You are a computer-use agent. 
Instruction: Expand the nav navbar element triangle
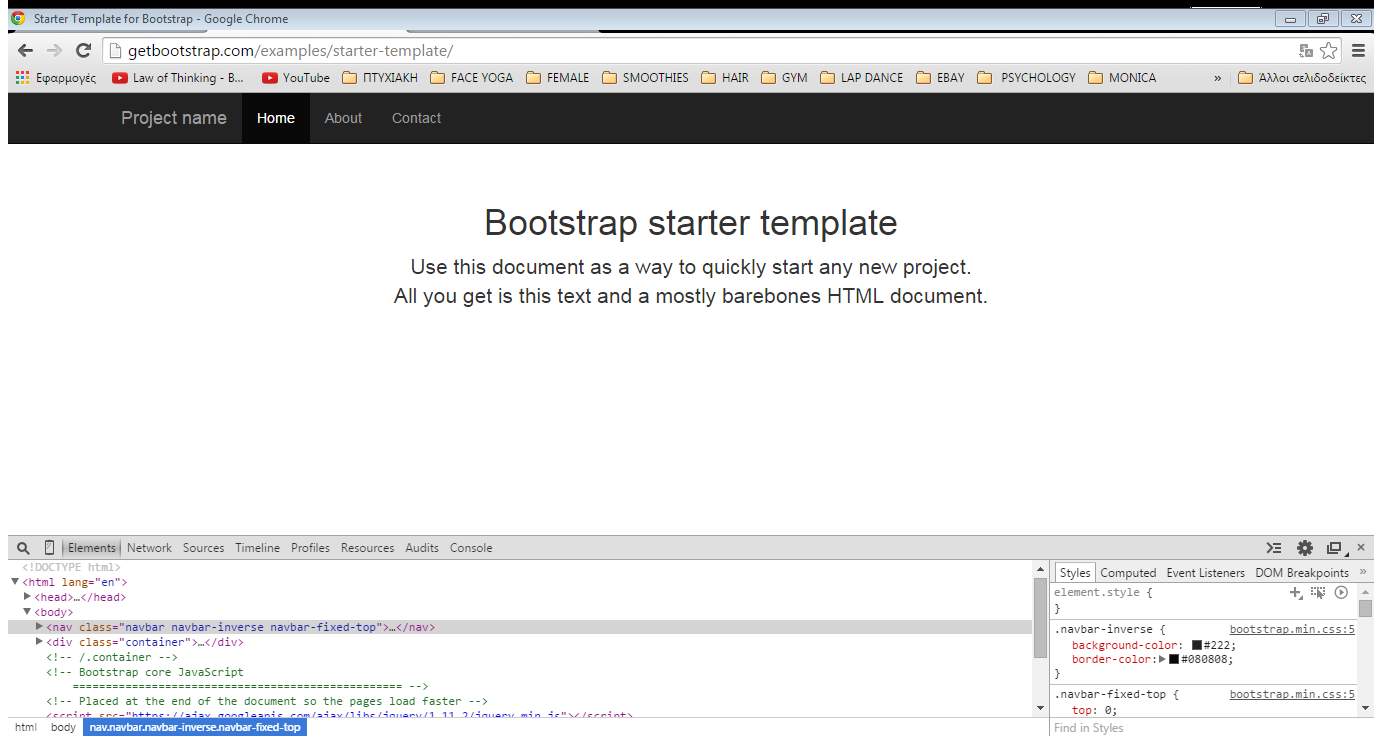pyautogui.click(x=40, y=627)
